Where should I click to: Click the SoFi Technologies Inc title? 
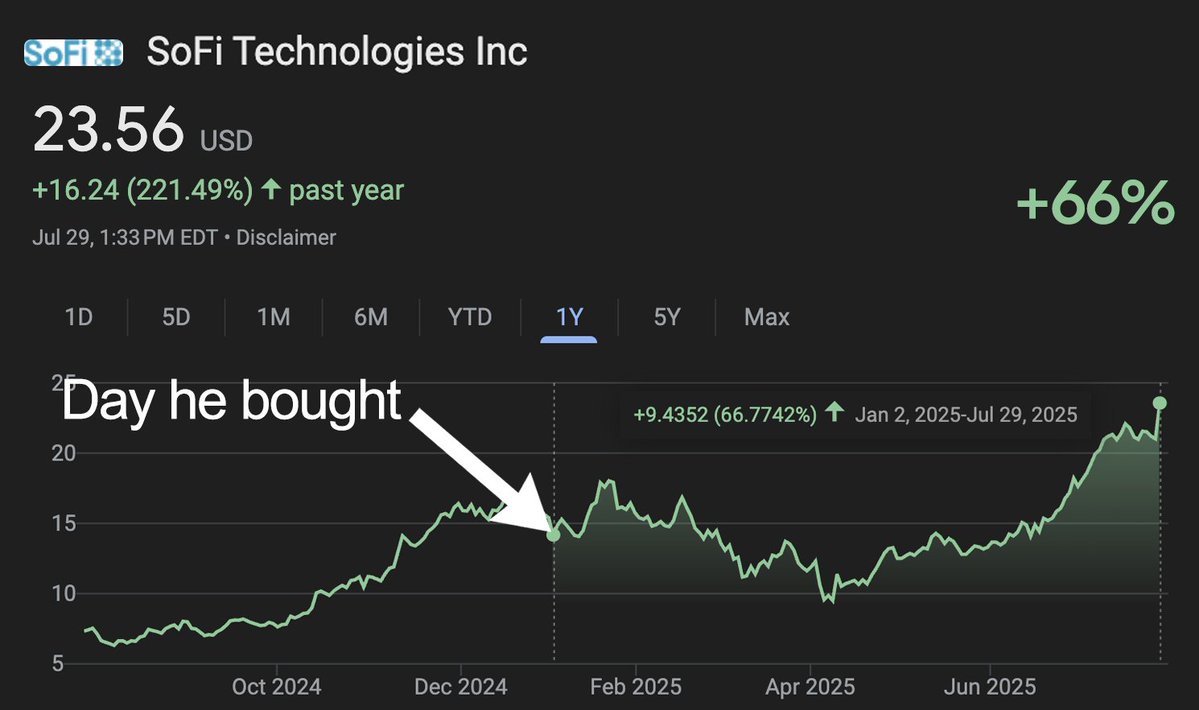[337, 52]
